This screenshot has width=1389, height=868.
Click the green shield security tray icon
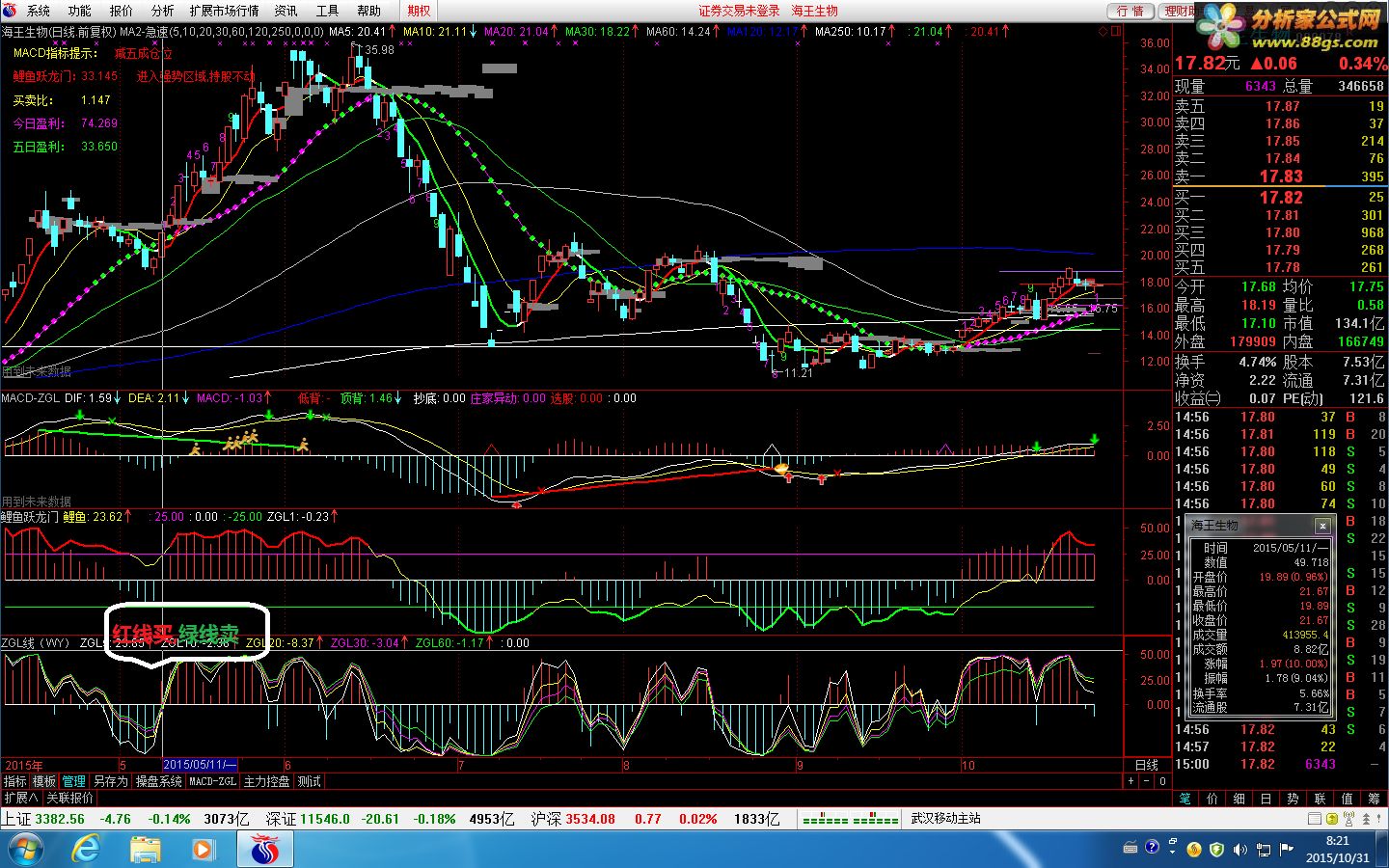(x=1216, y=849)
